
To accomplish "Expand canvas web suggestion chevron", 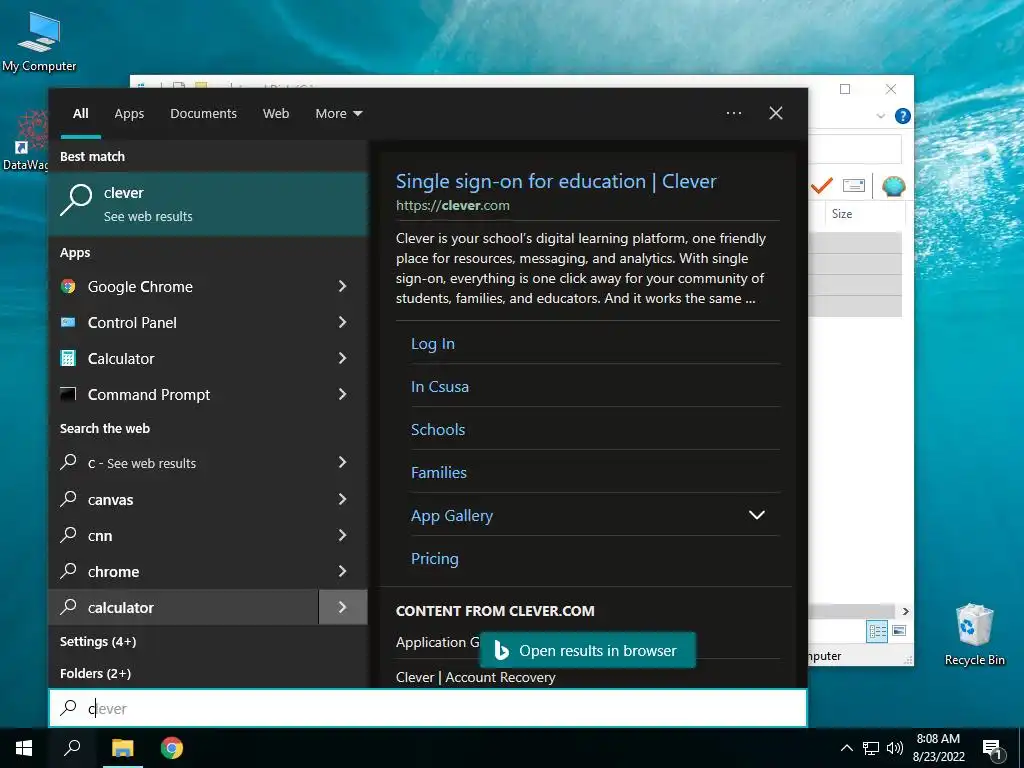I will coord(342,499).
